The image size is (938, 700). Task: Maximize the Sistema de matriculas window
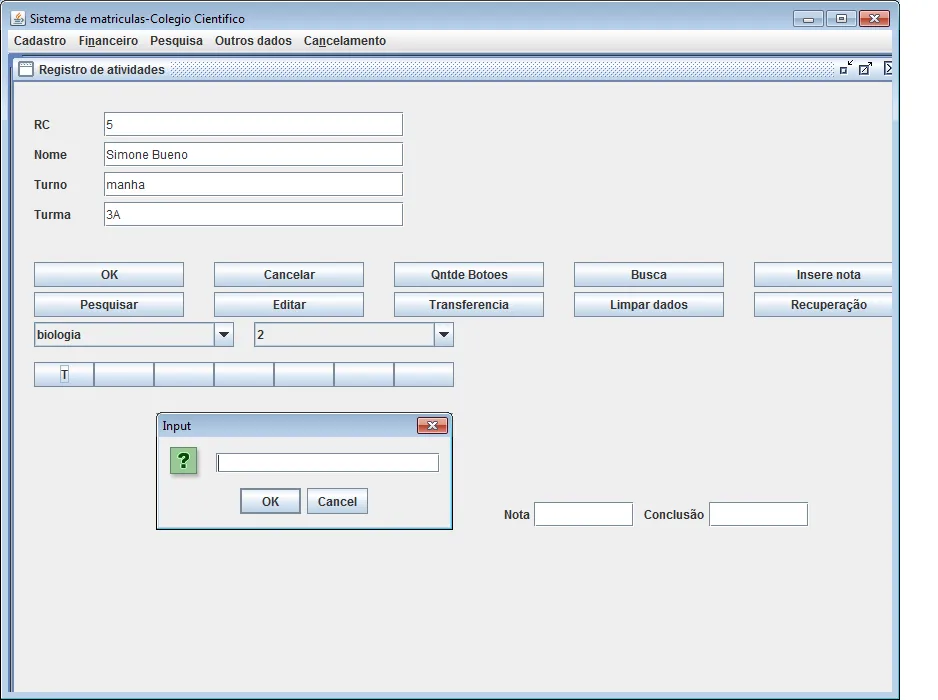(x=841, y=19)
